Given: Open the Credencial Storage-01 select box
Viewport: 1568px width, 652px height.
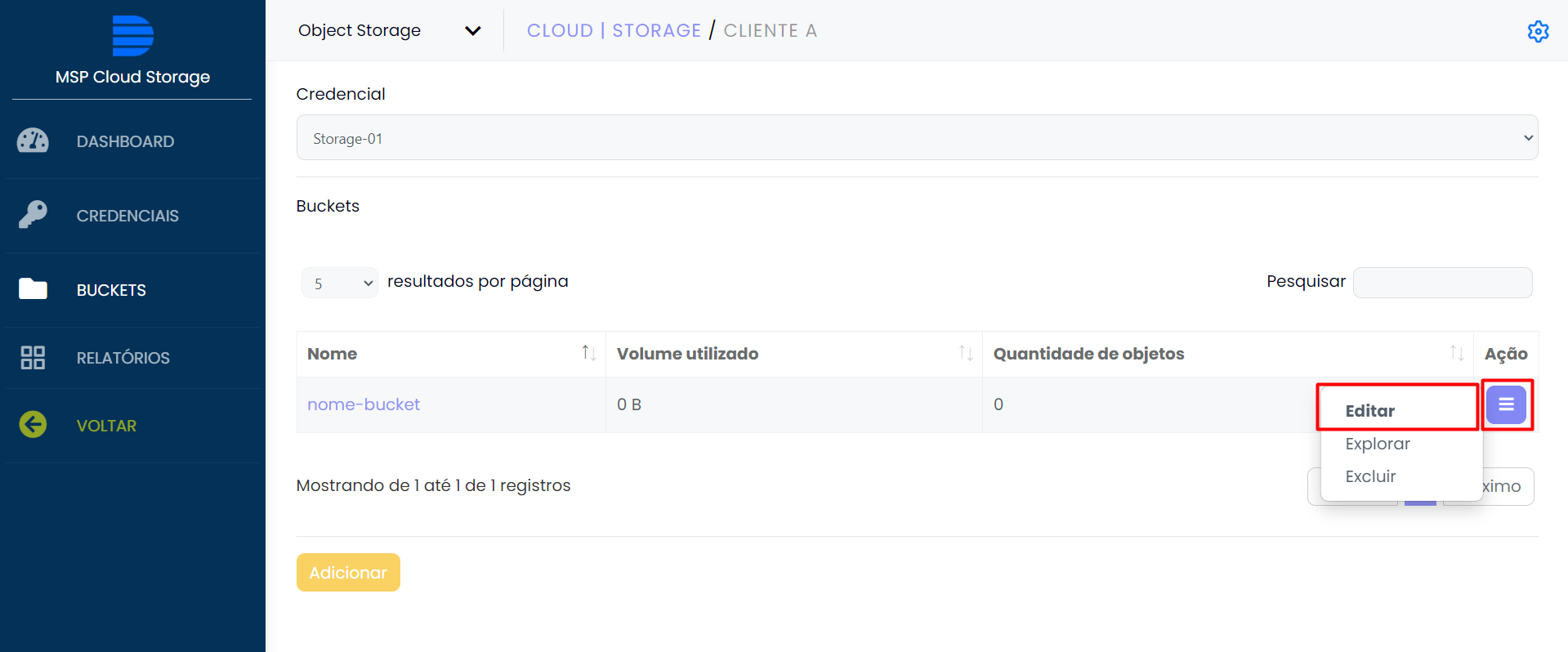Looking at the screenshot, I should coord(916,138).
